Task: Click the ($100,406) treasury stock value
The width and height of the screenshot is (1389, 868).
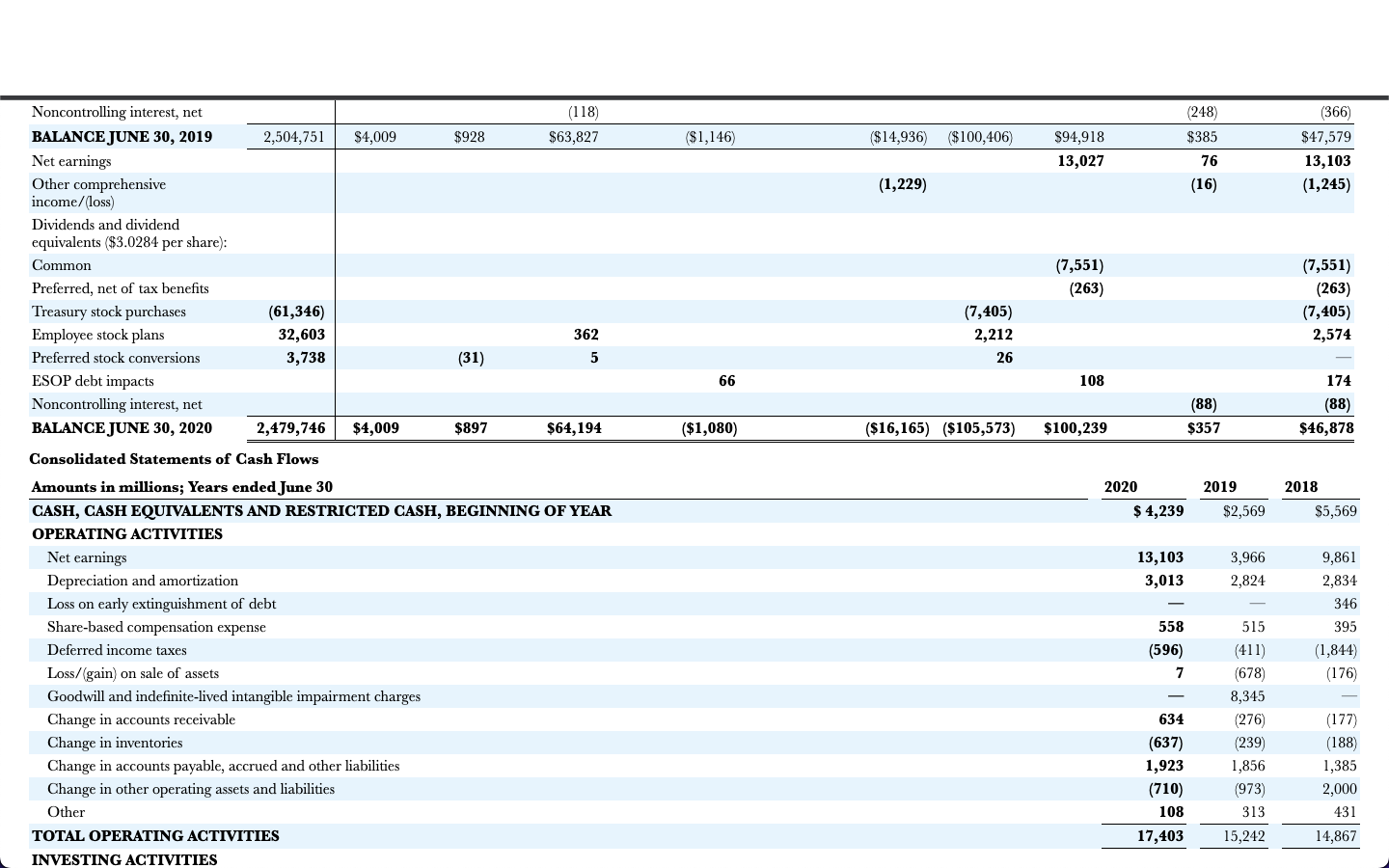Action: point(980,137)
